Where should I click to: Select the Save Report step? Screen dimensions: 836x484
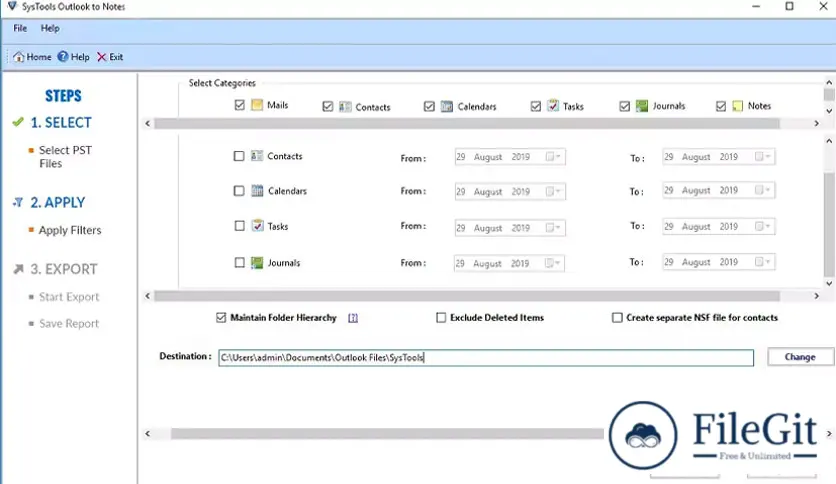click(x=69, y=324)
